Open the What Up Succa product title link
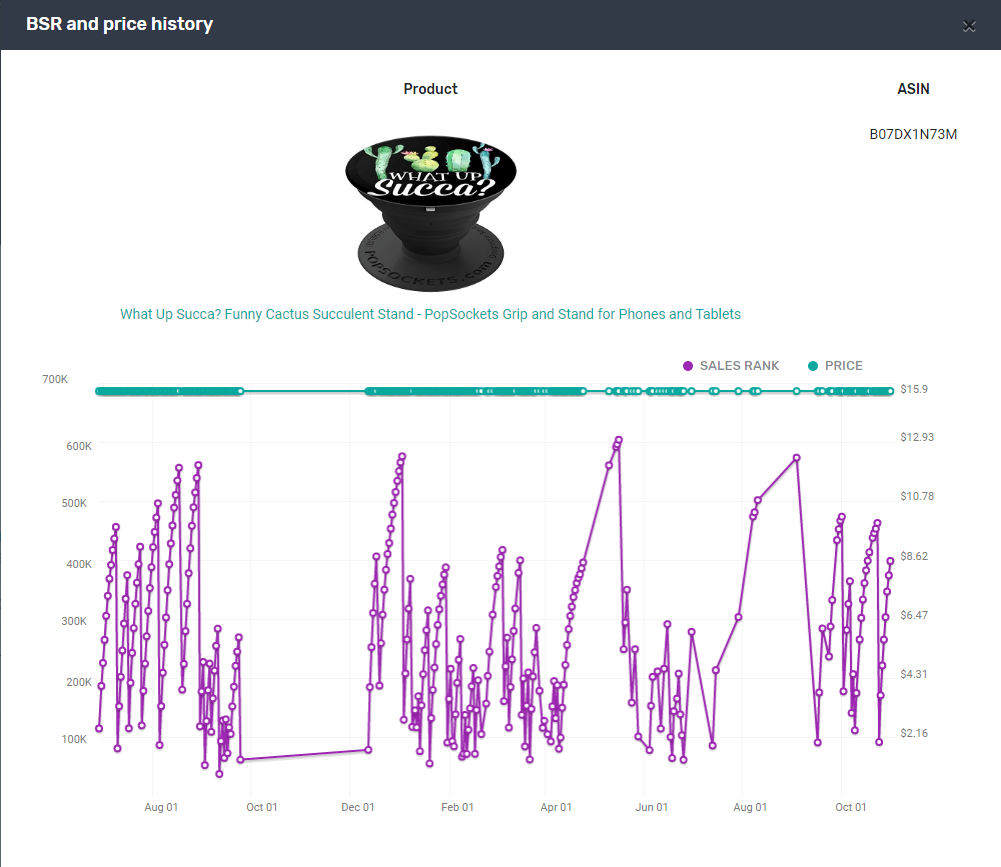 click(430, 314)
